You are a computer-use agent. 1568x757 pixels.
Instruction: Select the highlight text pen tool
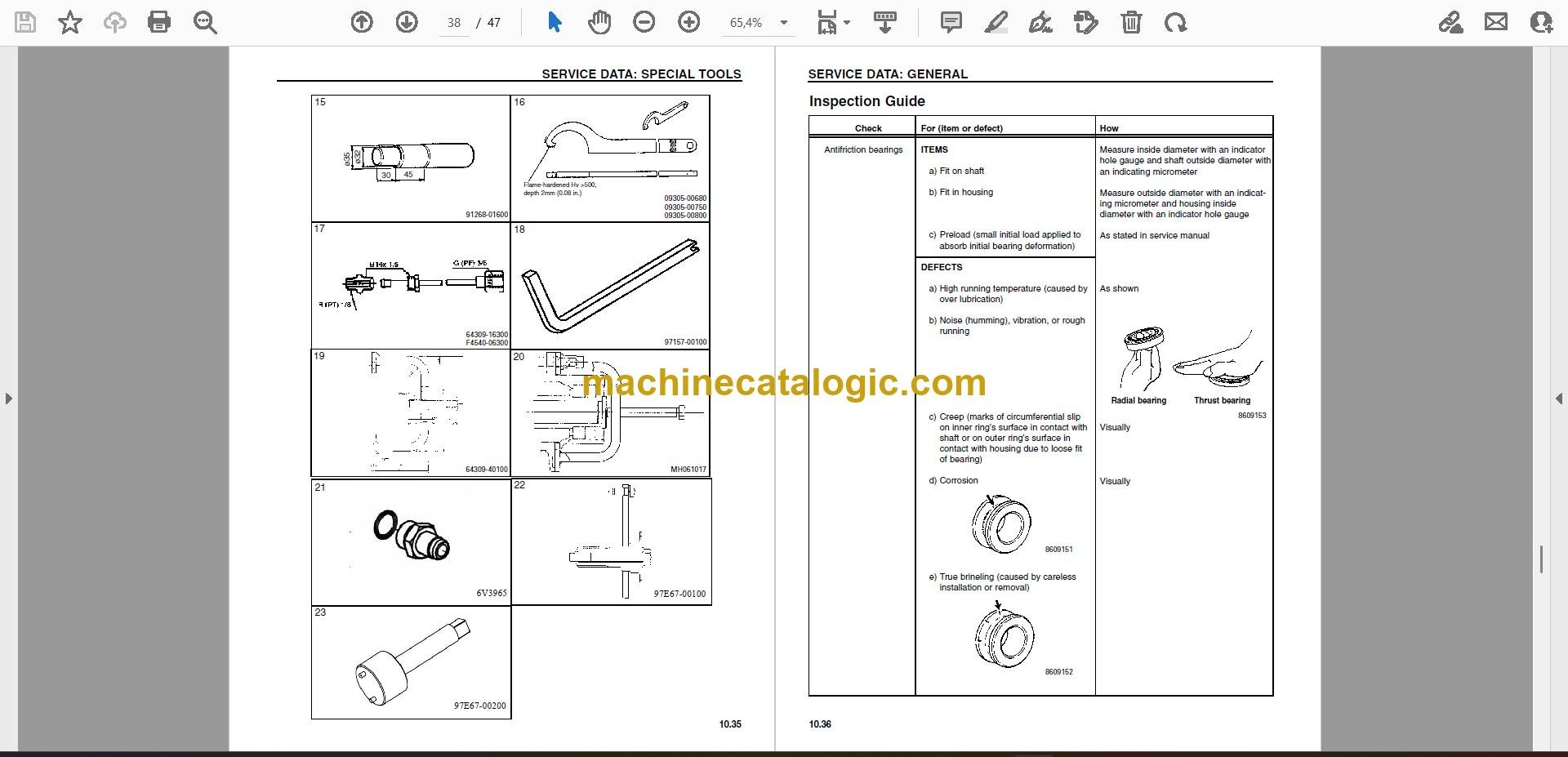pyautogui.click(x=996, y=23)
